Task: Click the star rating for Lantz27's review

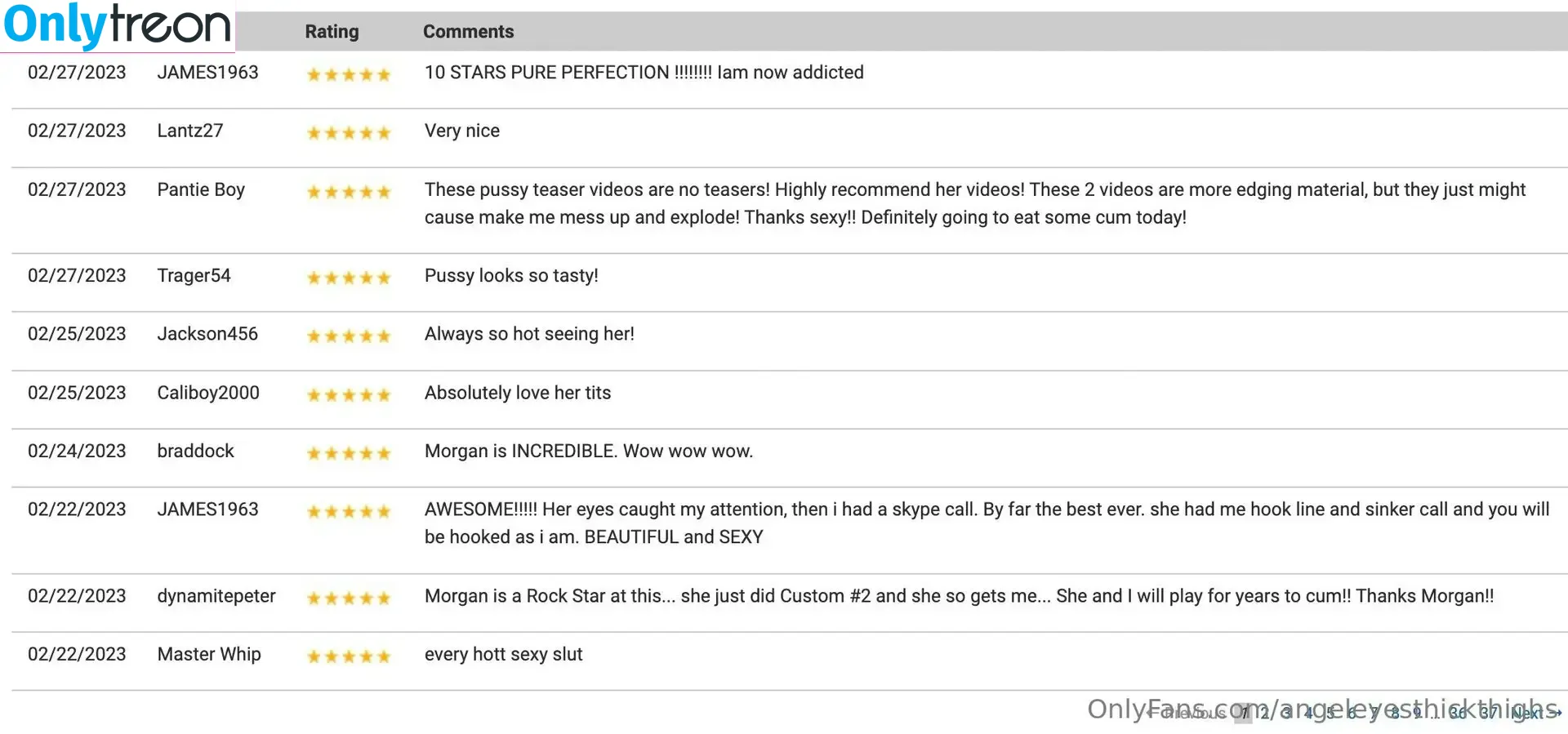Action: coord(349,133)
